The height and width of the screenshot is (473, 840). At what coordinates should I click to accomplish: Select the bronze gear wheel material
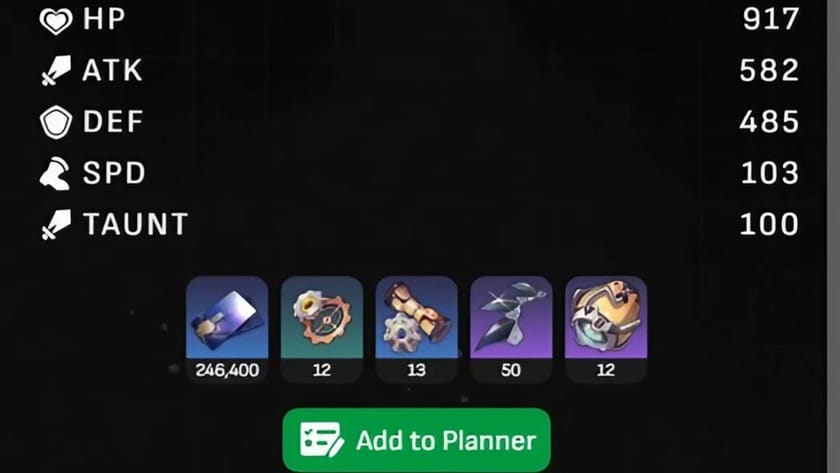pos(322,328)
